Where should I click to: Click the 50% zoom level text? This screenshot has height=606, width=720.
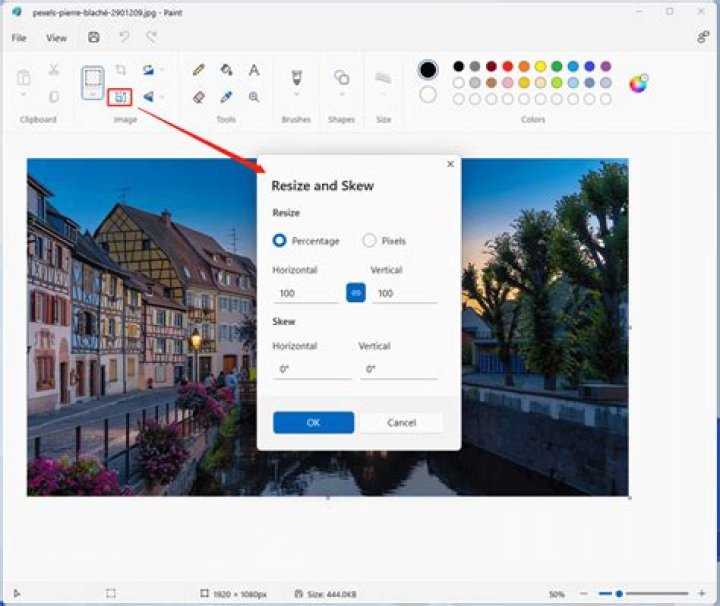[557, 594]
